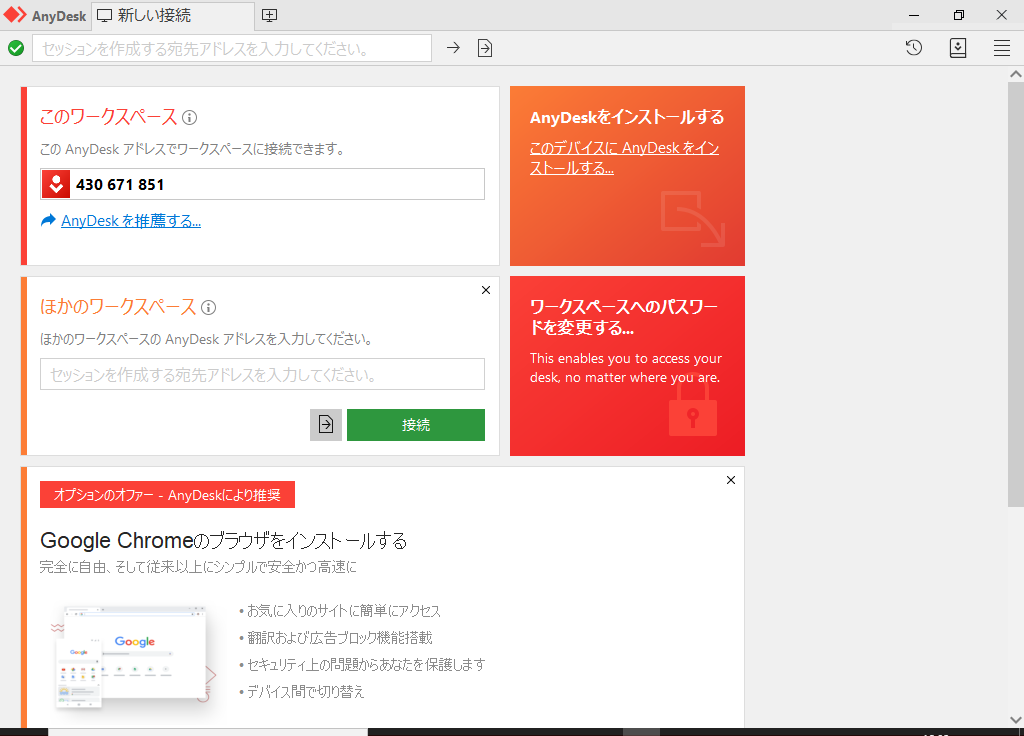Restore down the AnyDesk window
Image resolution: width=1024 pixels, height=736 pixels.
[x=959, y=15]
